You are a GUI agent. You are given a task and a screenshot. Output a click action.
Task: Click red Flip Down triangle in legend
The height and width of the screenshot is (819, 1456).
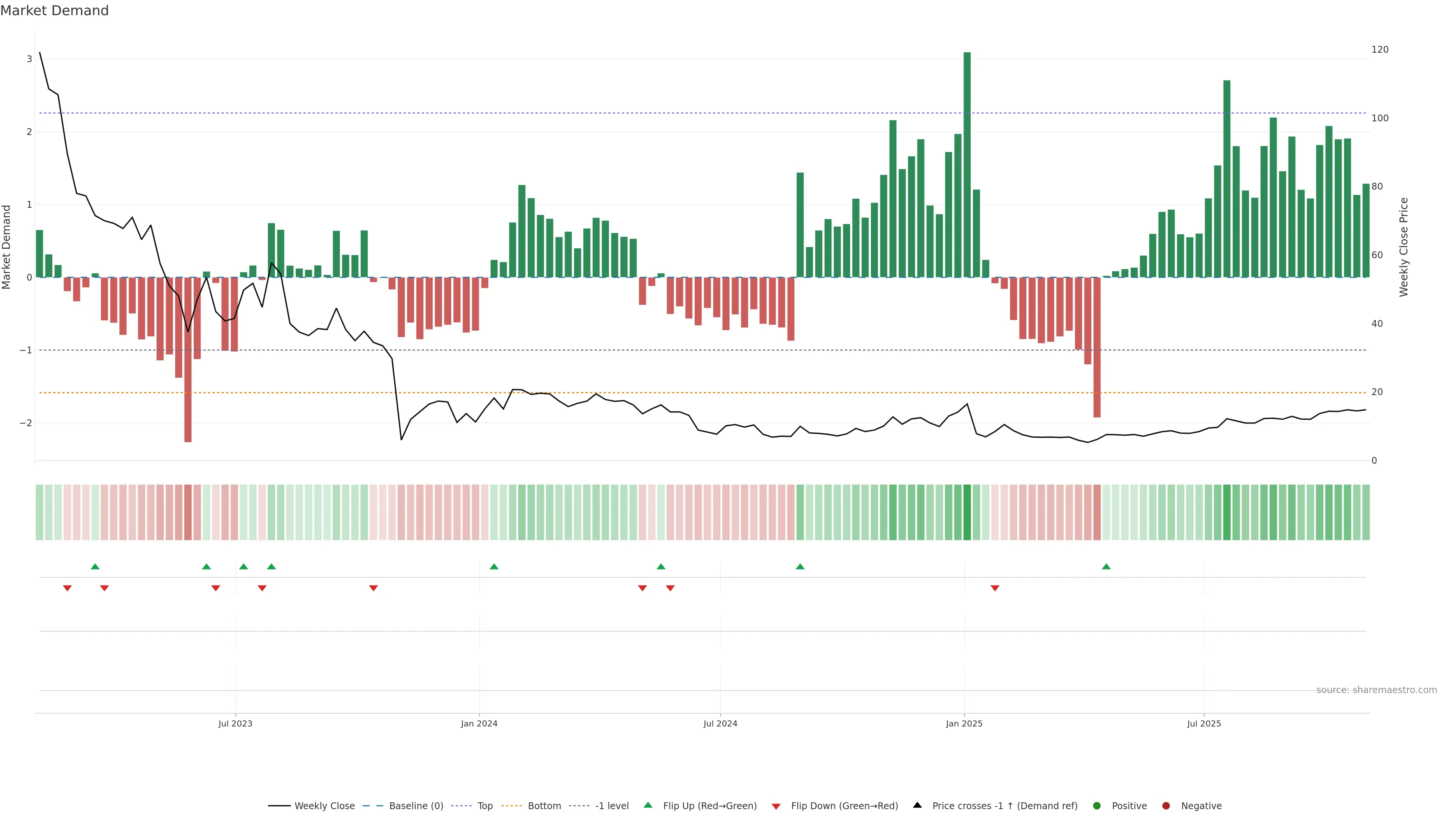coord(776,806)
